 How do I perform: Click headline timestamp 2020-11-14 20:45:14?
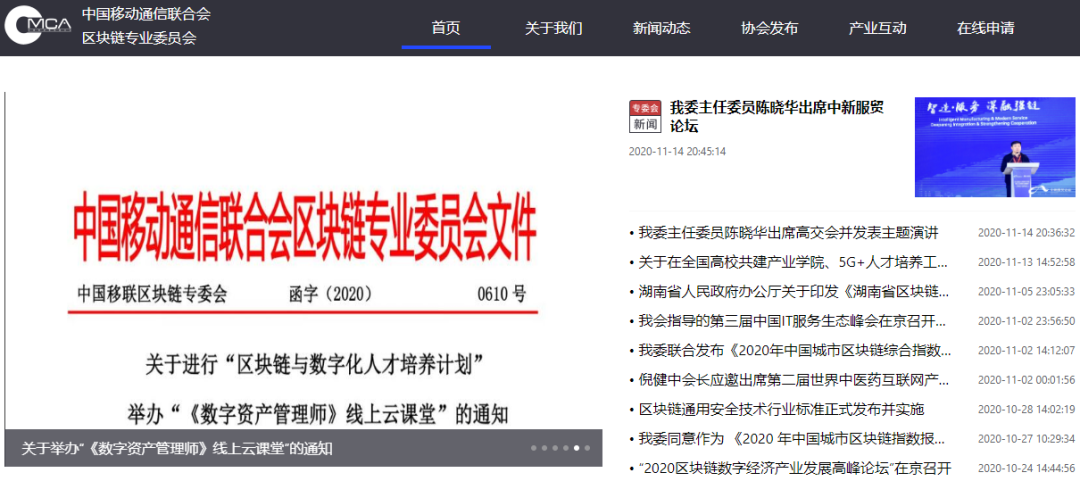tap(677, 151)
